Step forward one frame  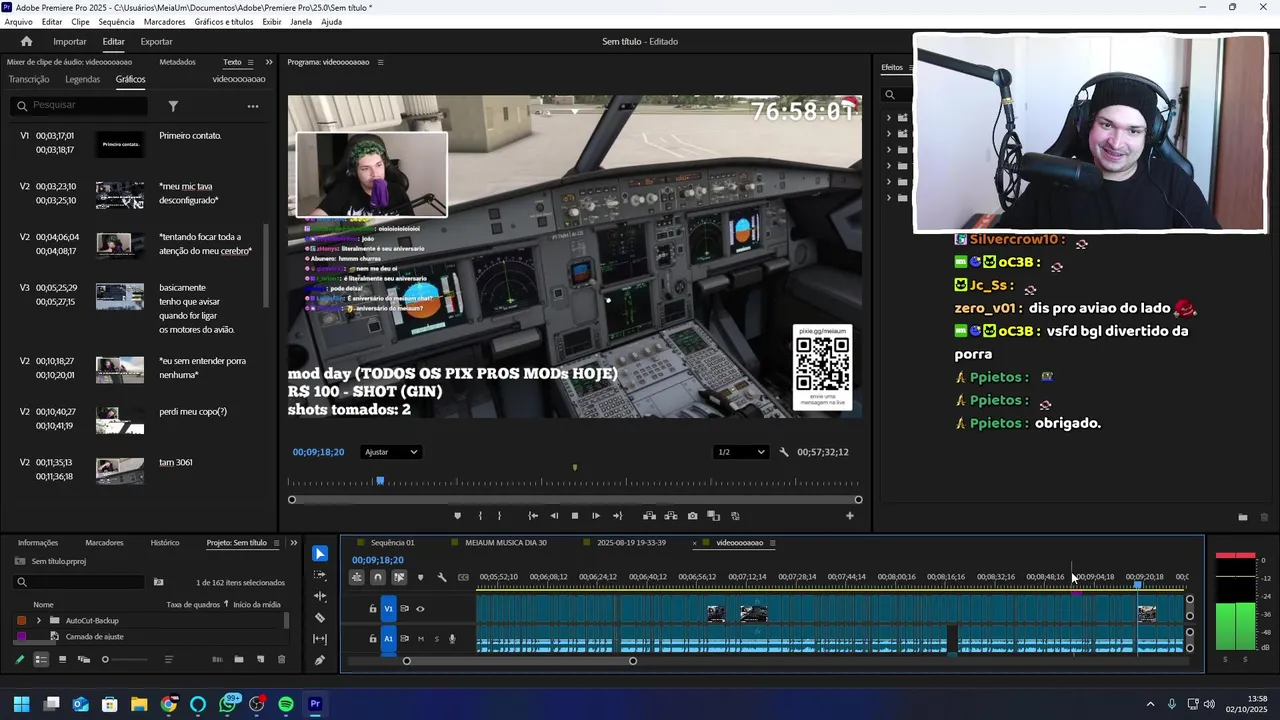click(596, 516)
